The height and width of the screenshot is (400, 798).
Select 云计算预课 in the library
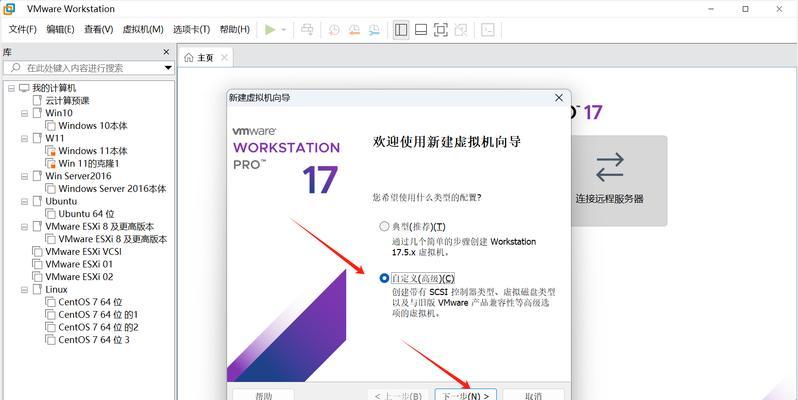click(x=68, y=101)
